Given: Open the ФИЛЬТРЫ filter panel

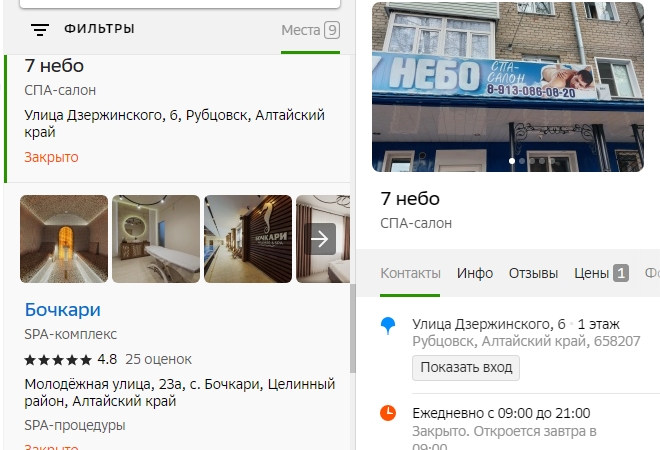Looking at the screenshot, I should click(99, 29).
